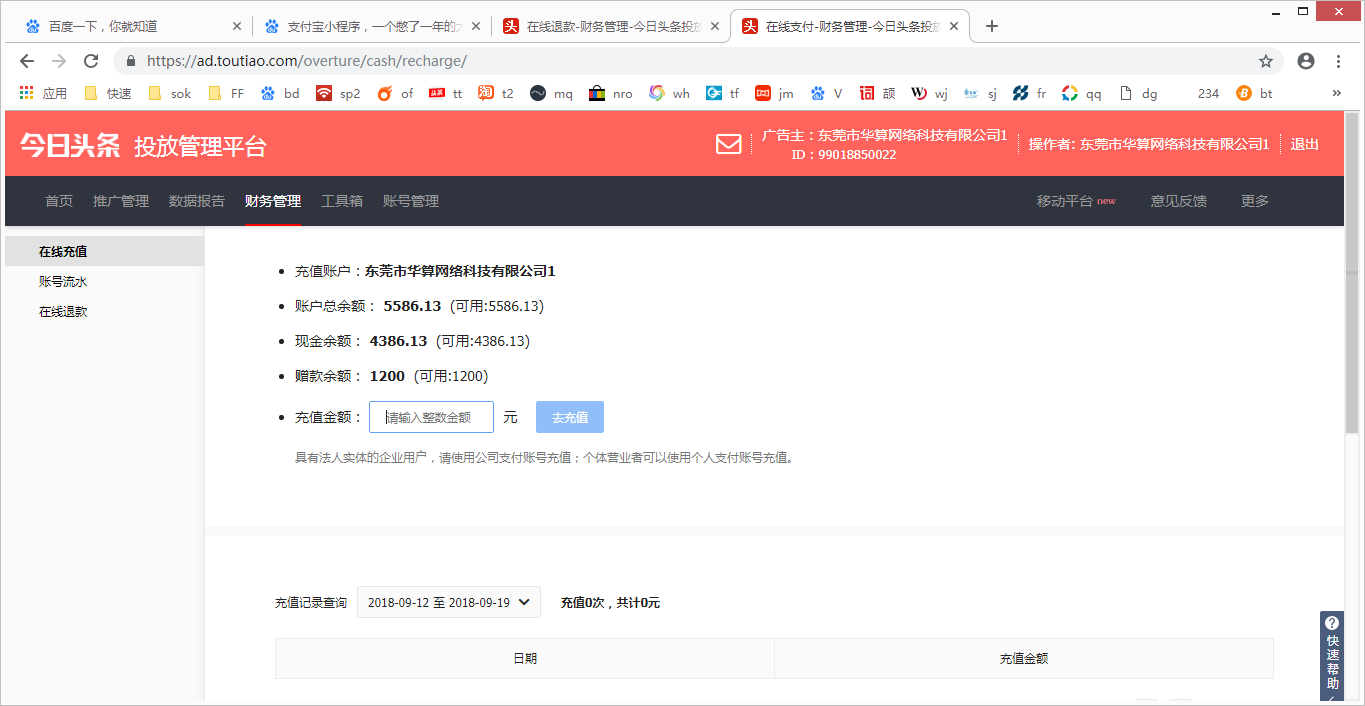
Task: Close the 百度一下 tab
Action: [237, 26]
